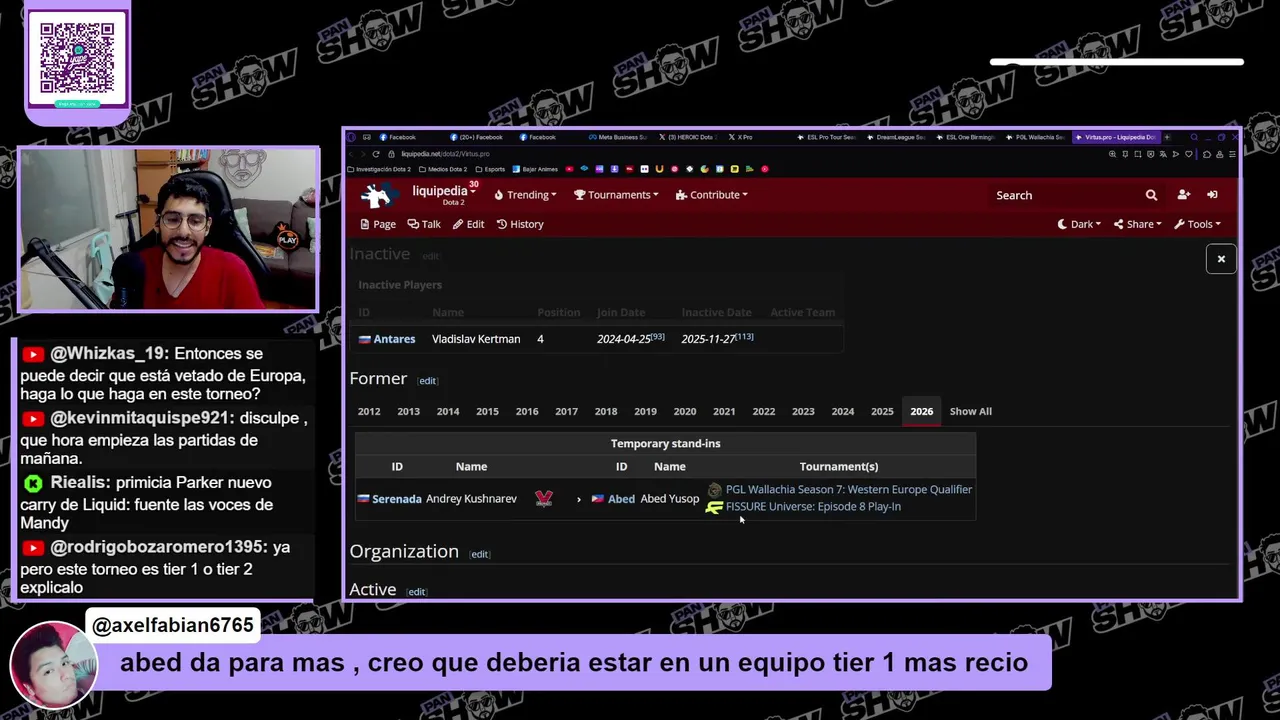Click PGL Wallachia tournament icon
Viewport: 1280px width, 720px height.
pos(714,490)
